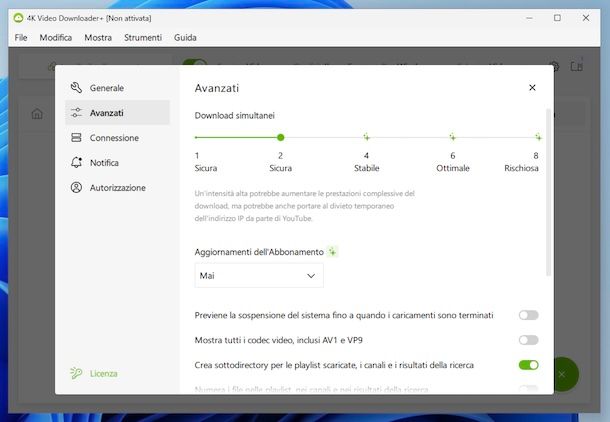Click the "Download simultanei" heading
Screen dimensions: 610x422
(x=235, y=116)
